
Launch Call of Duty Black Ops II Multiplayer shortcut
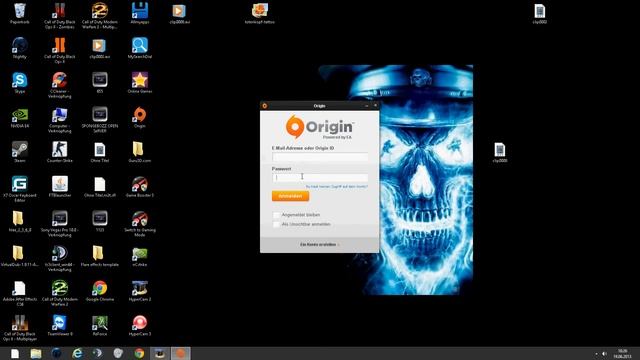click(20, 328)
